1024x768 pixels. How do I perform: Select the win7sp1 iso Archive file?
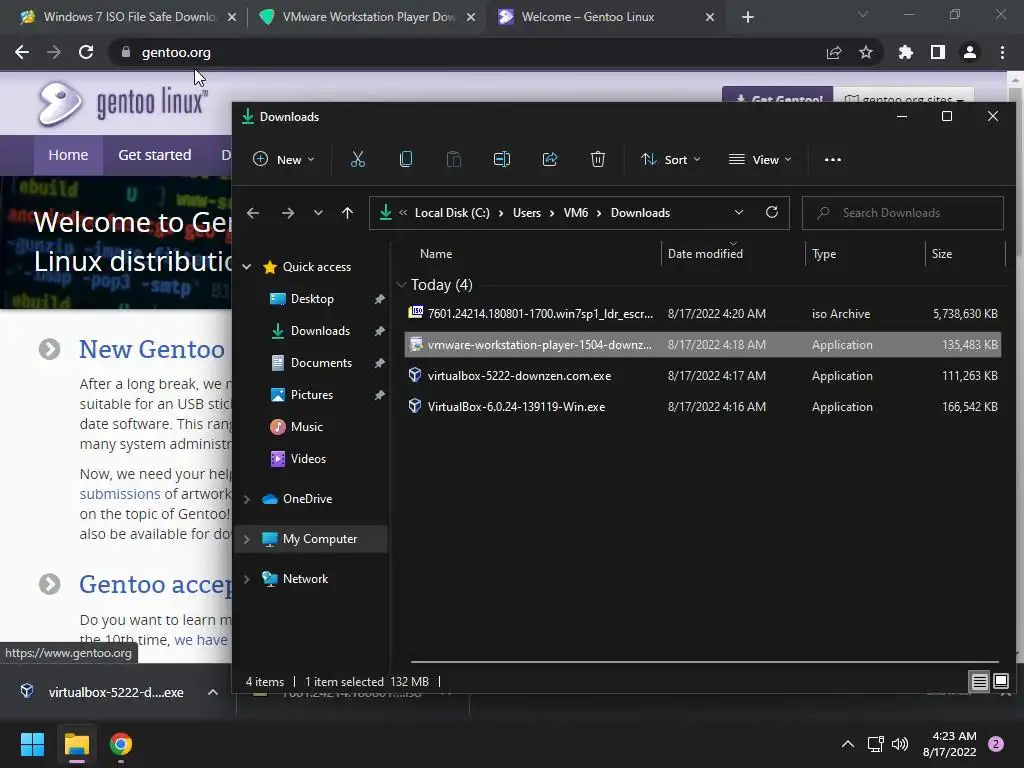coord(703,313)
